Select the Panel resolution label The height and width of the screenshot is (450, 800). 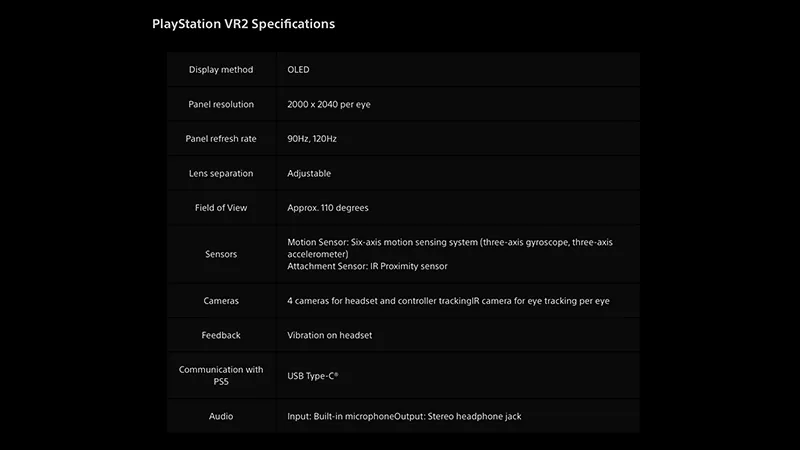[221, 104]
